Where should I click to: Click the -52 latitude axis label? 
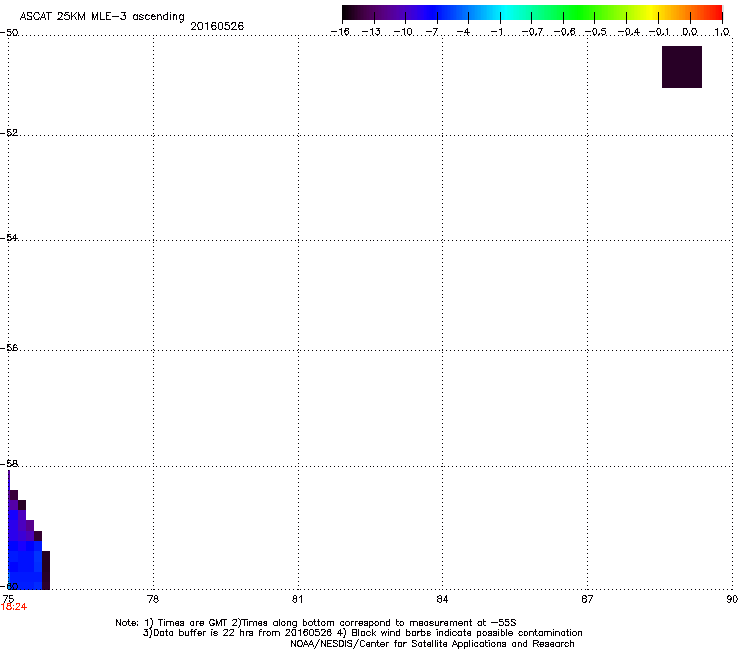9,133
